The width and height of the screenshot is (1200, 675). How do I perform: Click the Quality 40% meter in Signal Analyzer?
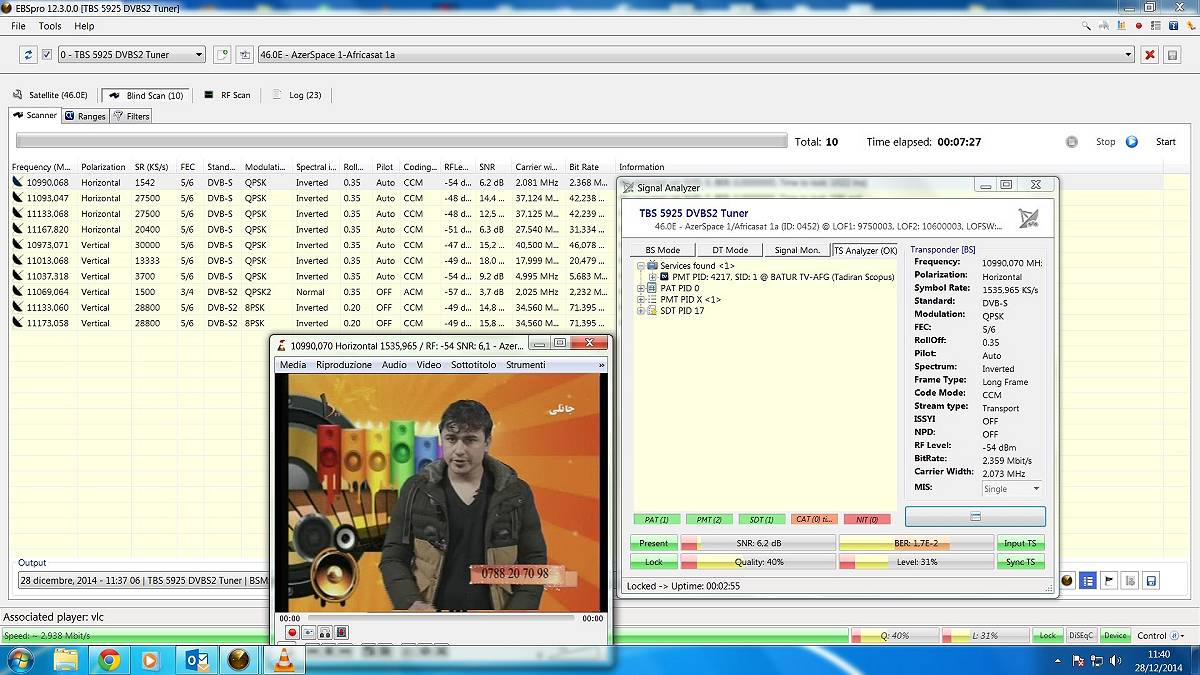point(758,562)
